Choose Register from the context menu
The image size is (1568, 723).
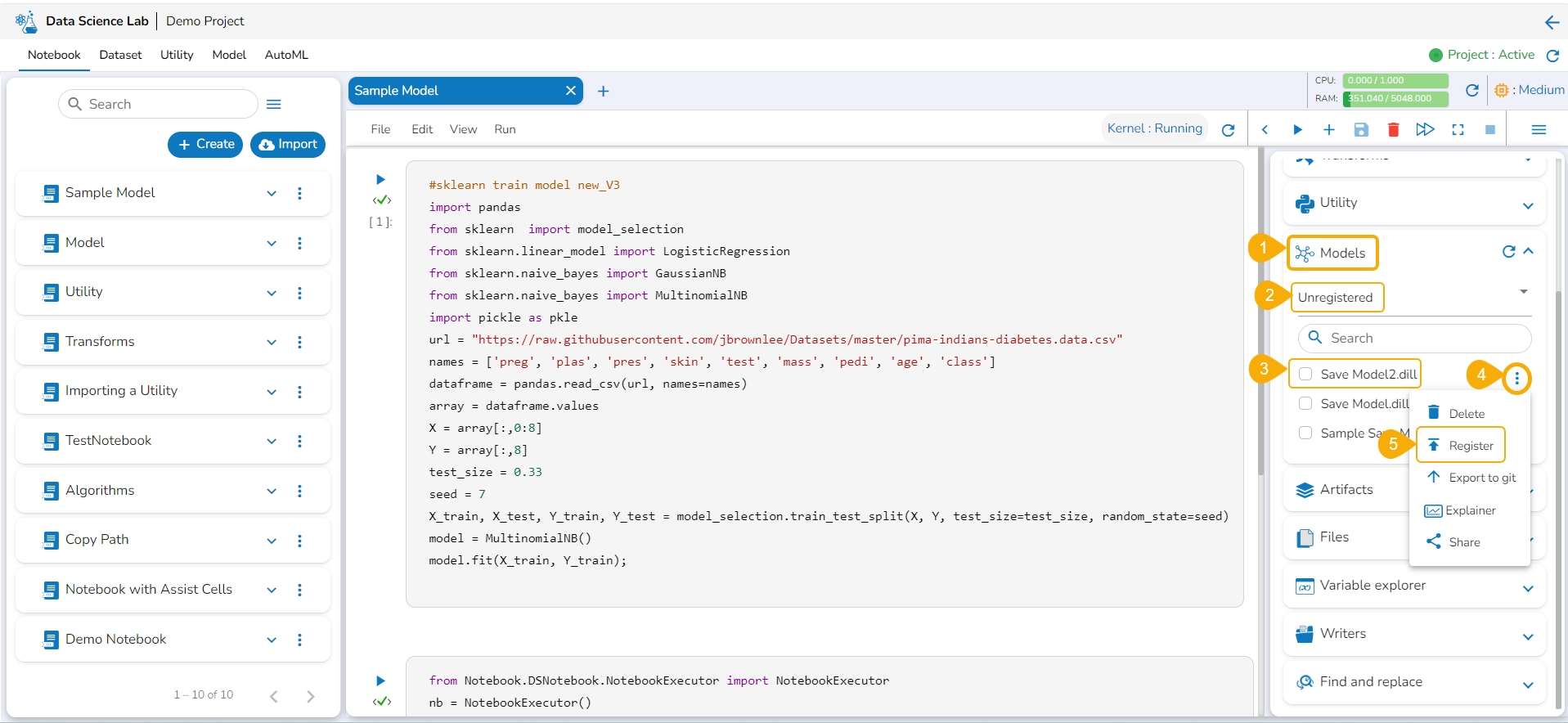click(x=1470, y=446)
